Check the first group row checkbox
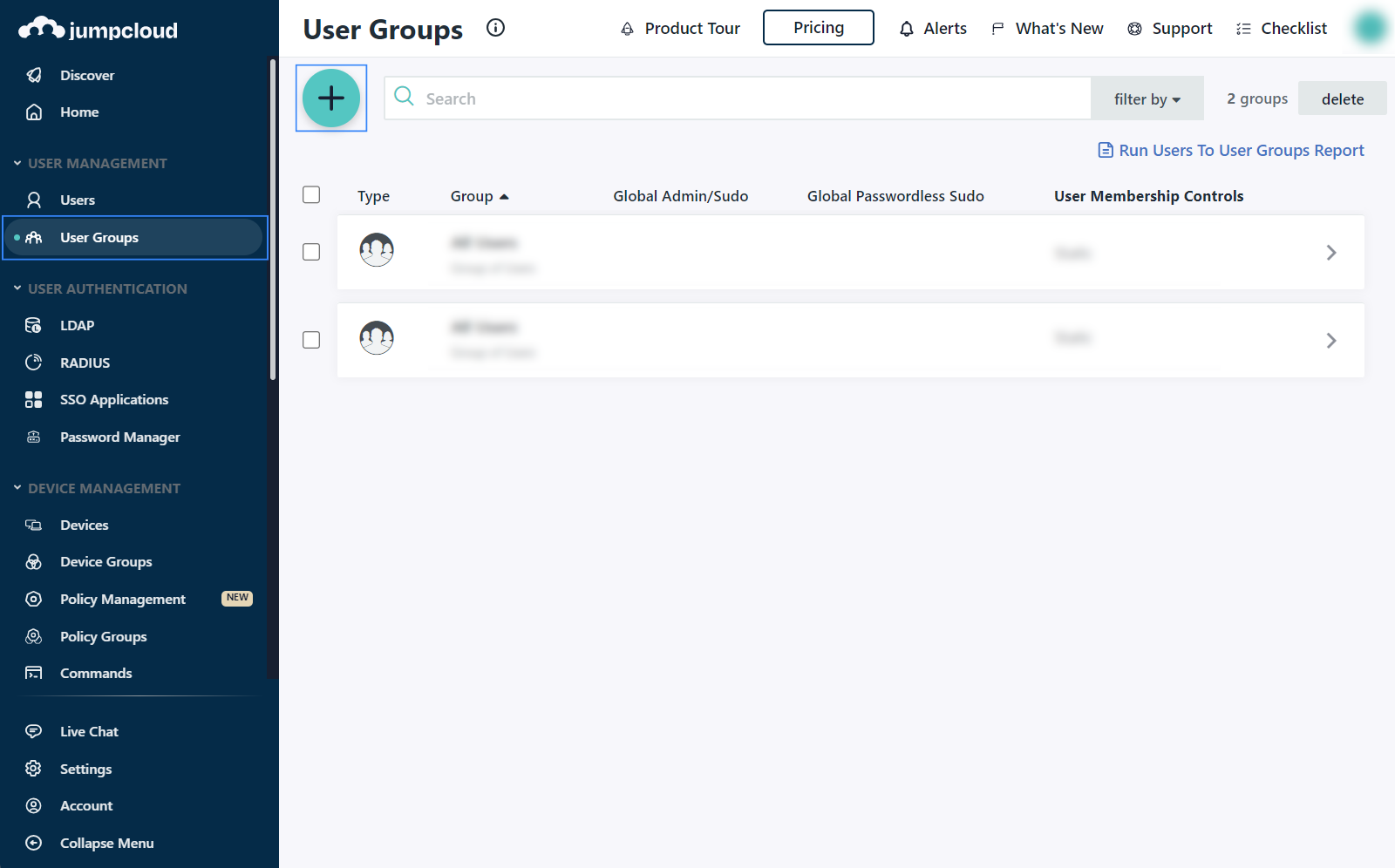Viewport: 1395px width, 868px height. coord(311,252)
